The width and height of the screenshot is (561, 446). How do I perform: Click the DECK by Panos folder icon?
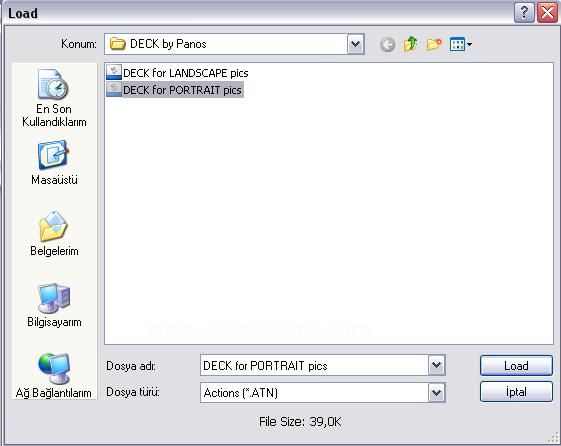(117, 44)
